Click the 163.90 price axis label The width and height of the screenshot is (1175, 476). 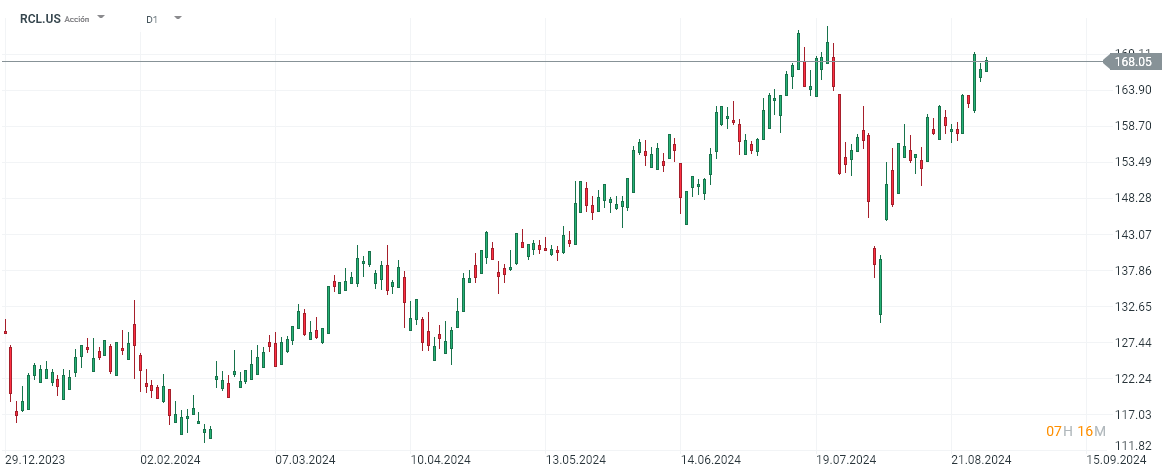1134,90
